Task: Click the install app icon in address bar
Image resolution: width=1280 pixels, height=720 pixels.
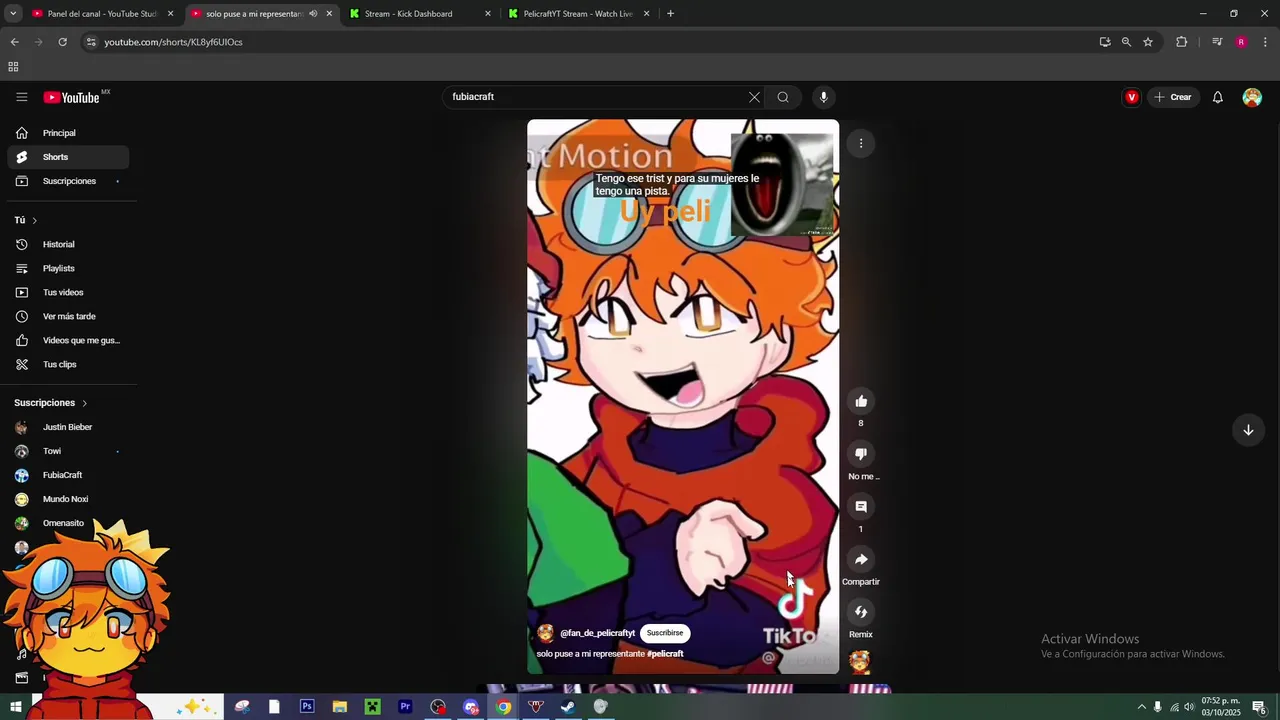Action: pyautogui.click(x=1104, y=42)
